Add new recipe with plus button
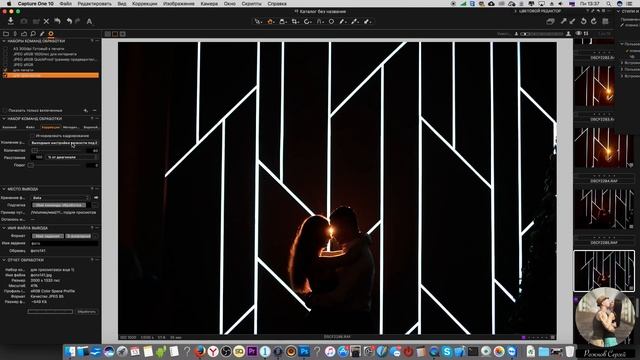Screen dimensions: 640x360 [85, 110]
